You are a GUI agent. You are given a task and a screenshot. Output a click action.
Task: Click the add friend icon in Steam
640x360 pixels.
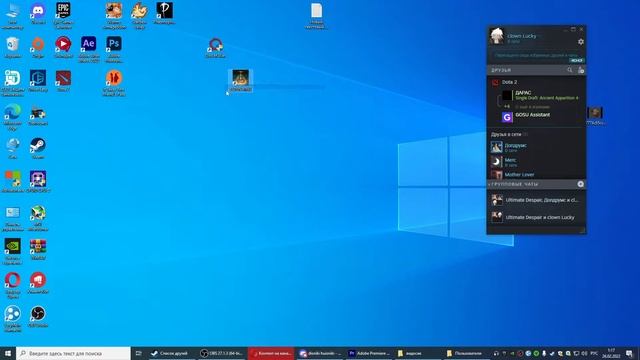[x=581, y=70]
